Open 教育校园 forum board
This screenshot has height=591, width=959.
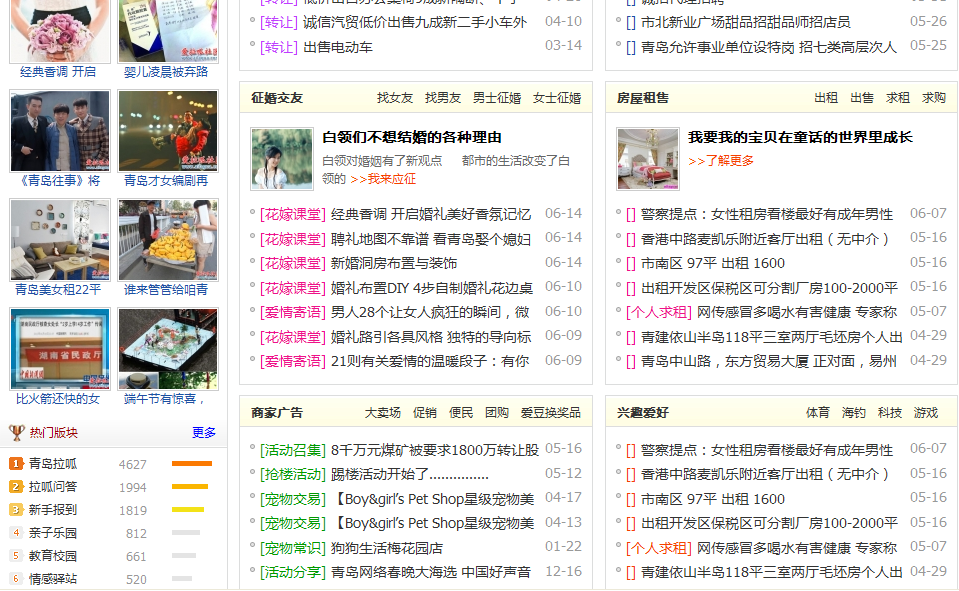53,556
